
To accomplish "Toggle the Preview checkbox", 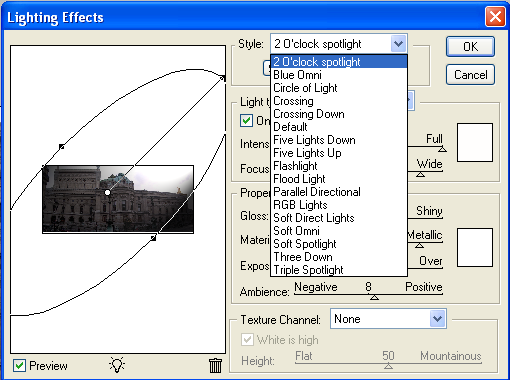I will (x=19, y=366).
